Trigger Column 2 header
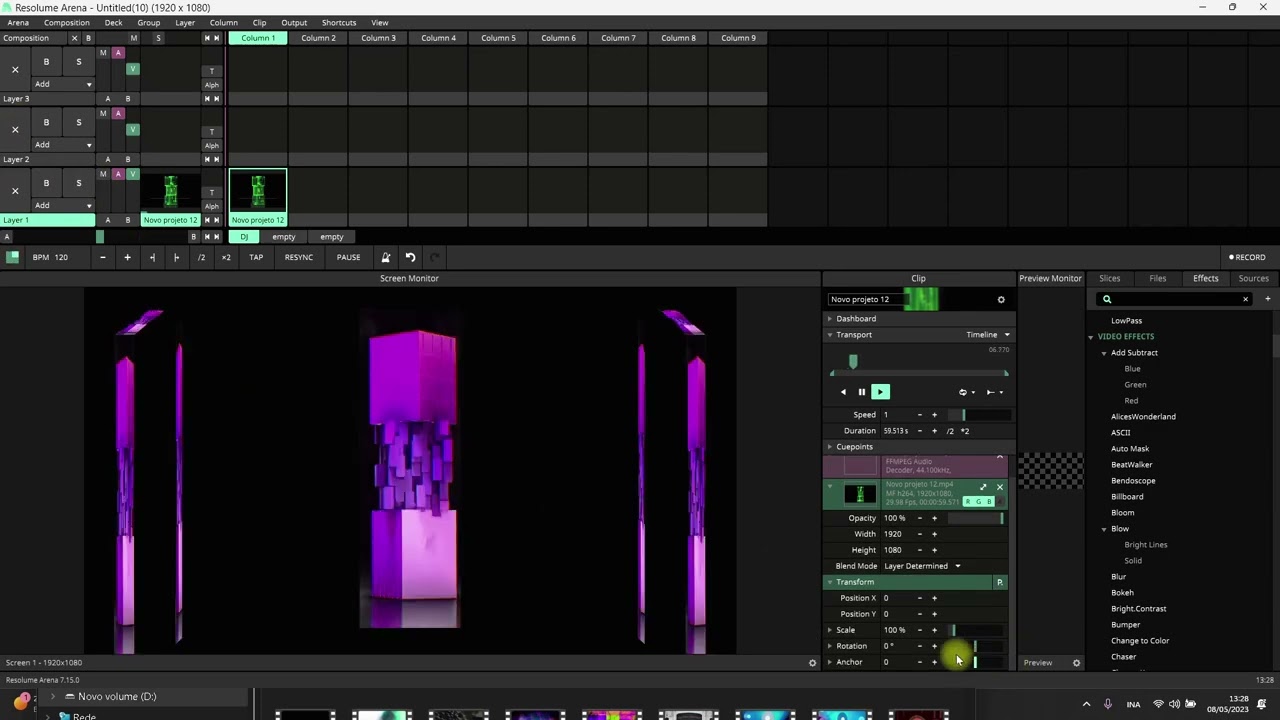The width and height of the screenshot is (1280, 720). pos(318,38)
